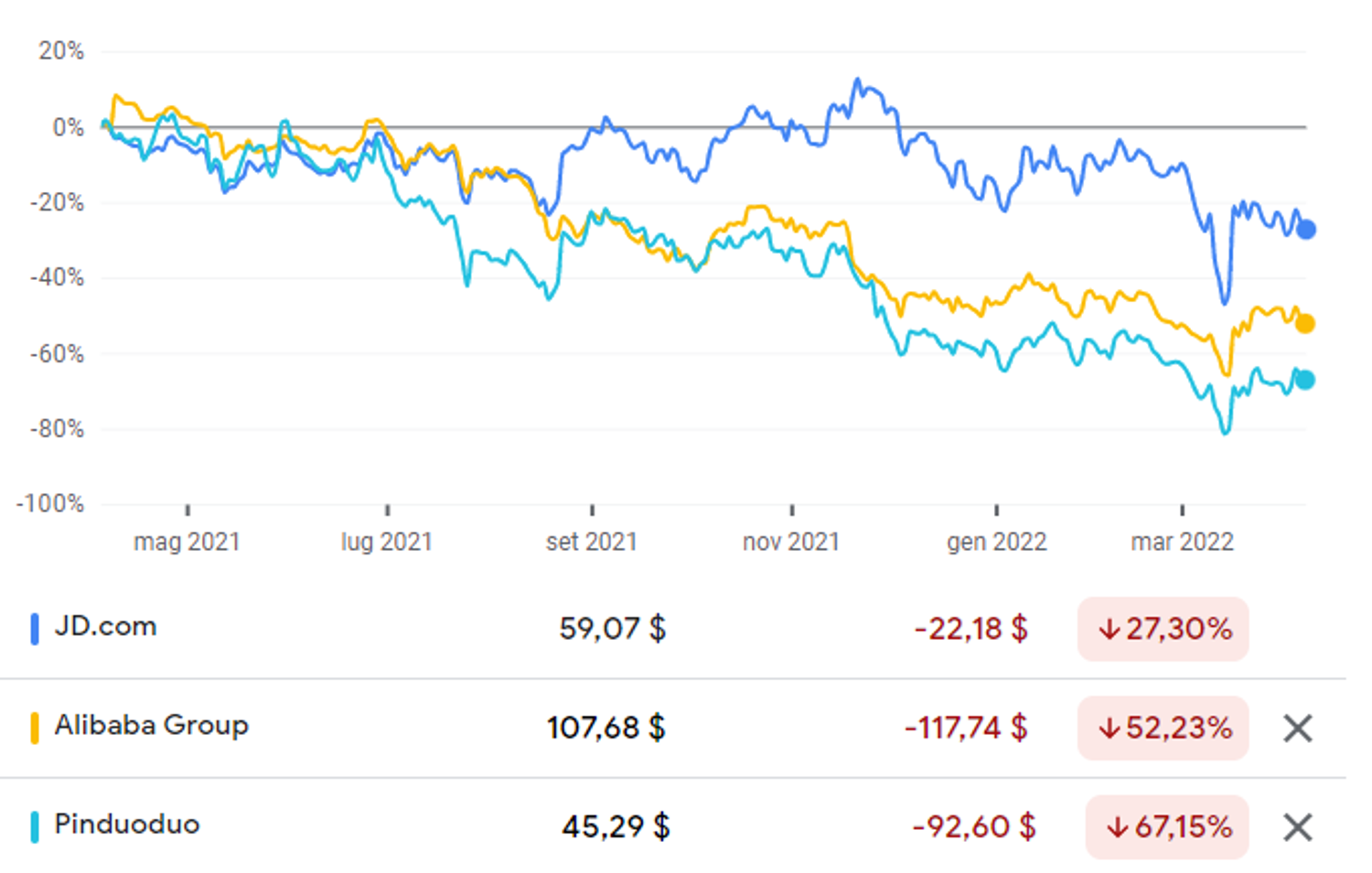Open the Alibaba Group stock row
Image resolution: width=1372 pixels, height=873 pixels.
672,728
